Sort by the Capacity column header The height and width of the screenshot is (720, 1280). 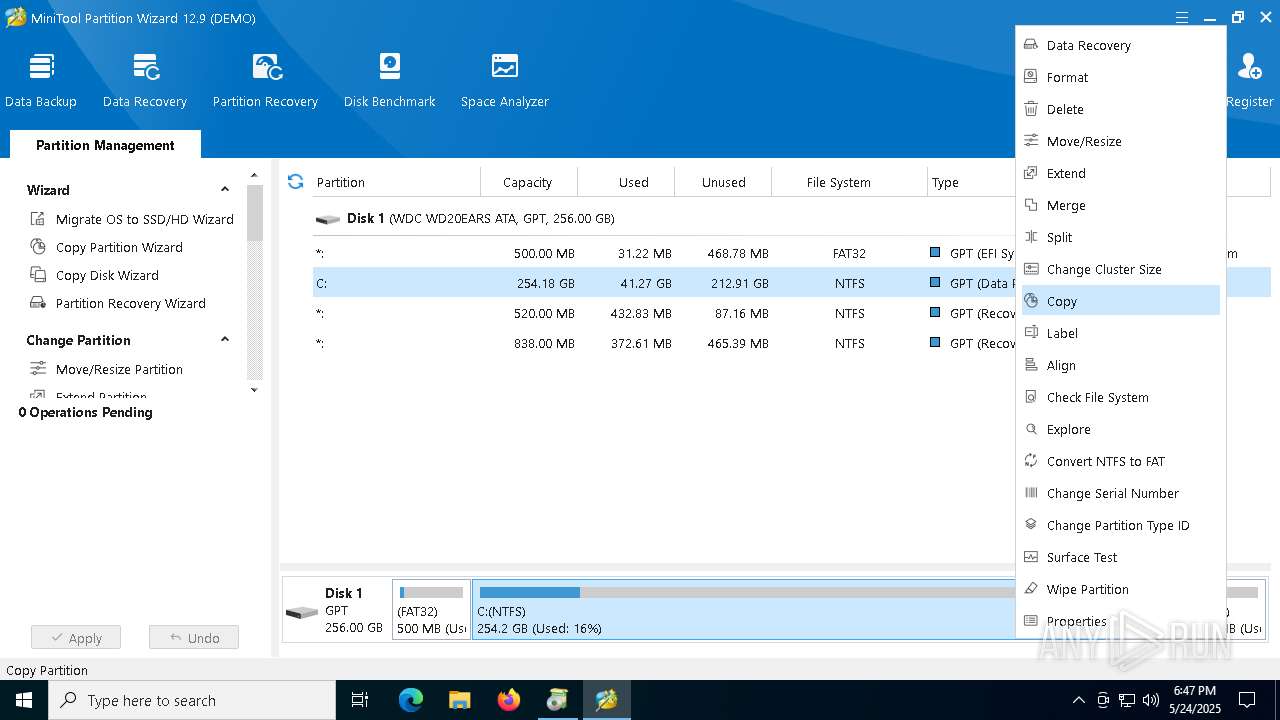pyautogui.click(x=528, y=182)
